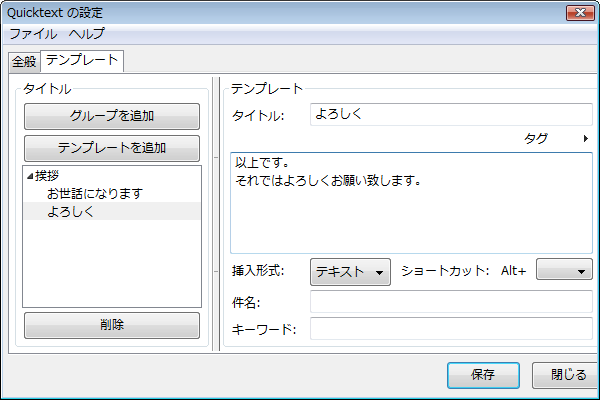Close the Quicktext settings window
The image size is (600, 400).
click(x=580, y=13)
